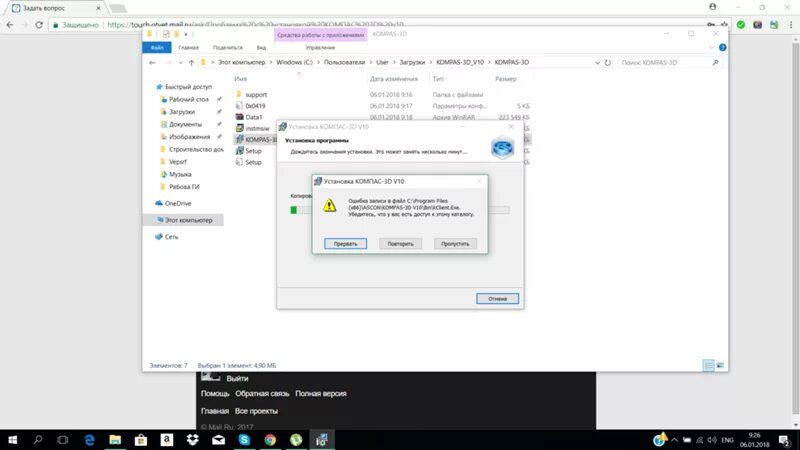
Task: Select Загрузки in navigation pane
Action: [182, 112]
